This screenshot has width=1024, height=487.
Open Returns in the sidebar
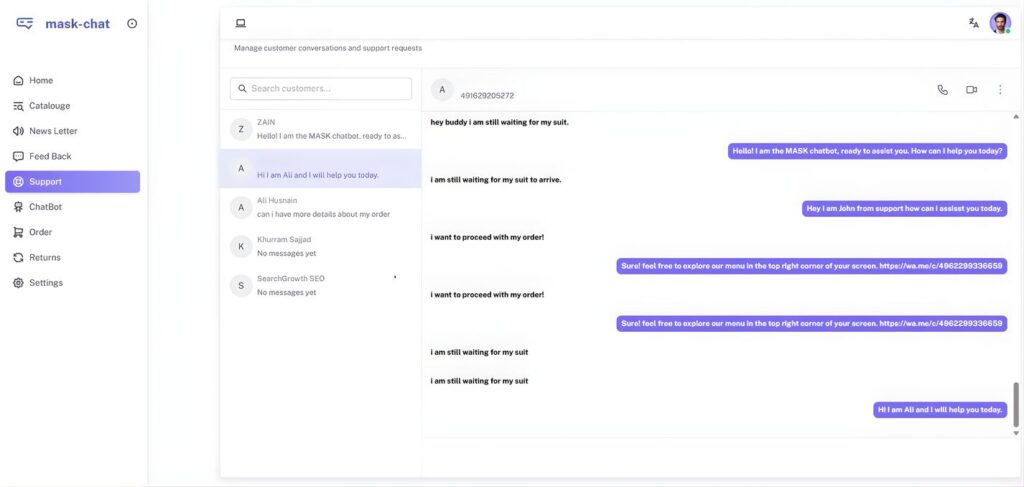tap(44, 257)
